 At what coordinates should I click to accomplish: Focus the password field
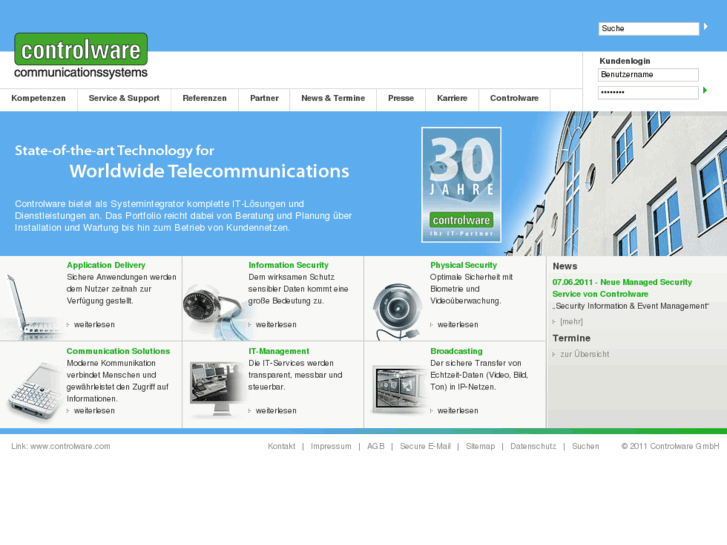(x=648, y=92)
